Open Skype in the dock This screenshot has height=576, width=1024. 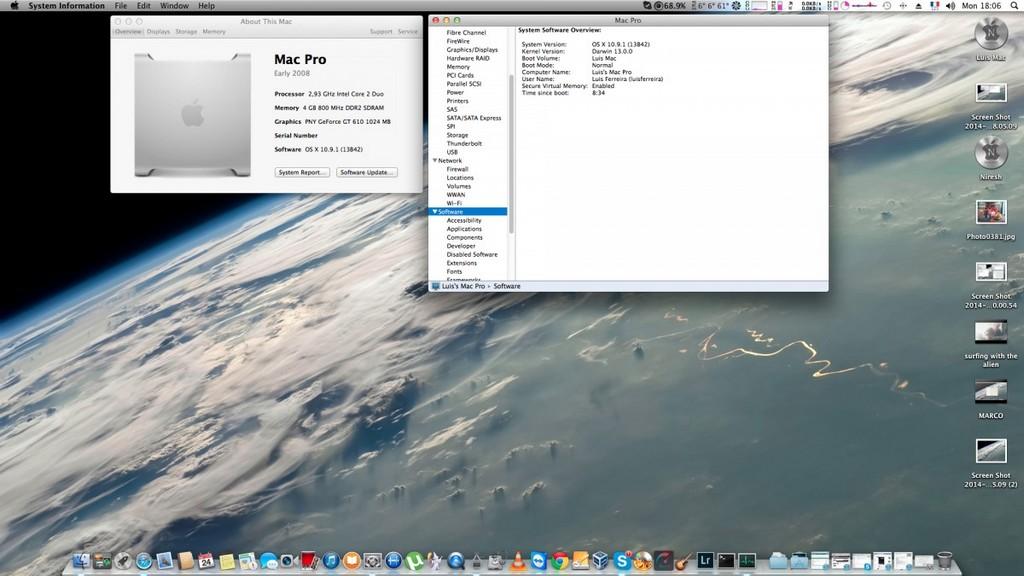pos(623,562)
